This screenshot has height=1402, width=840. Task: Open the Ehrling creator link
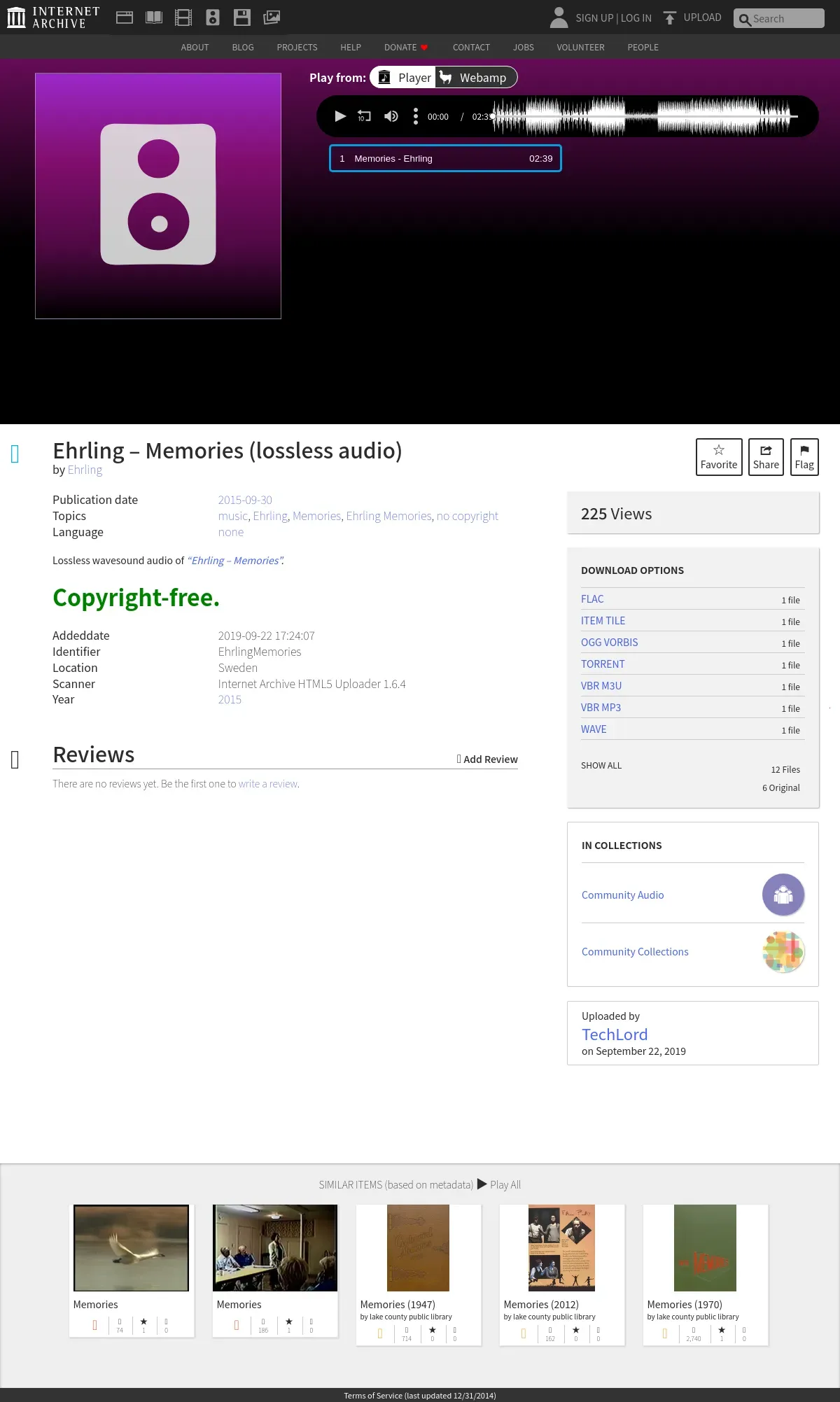(x=85, y=470)
